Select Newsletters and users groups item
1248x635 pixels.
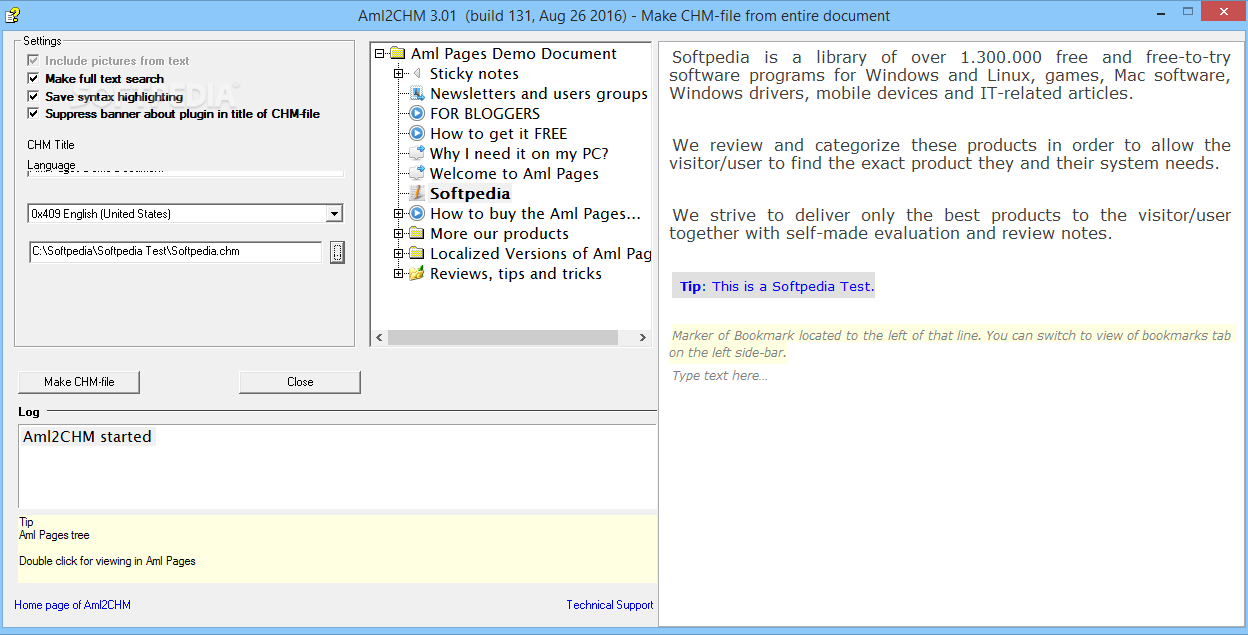point(539,94)
